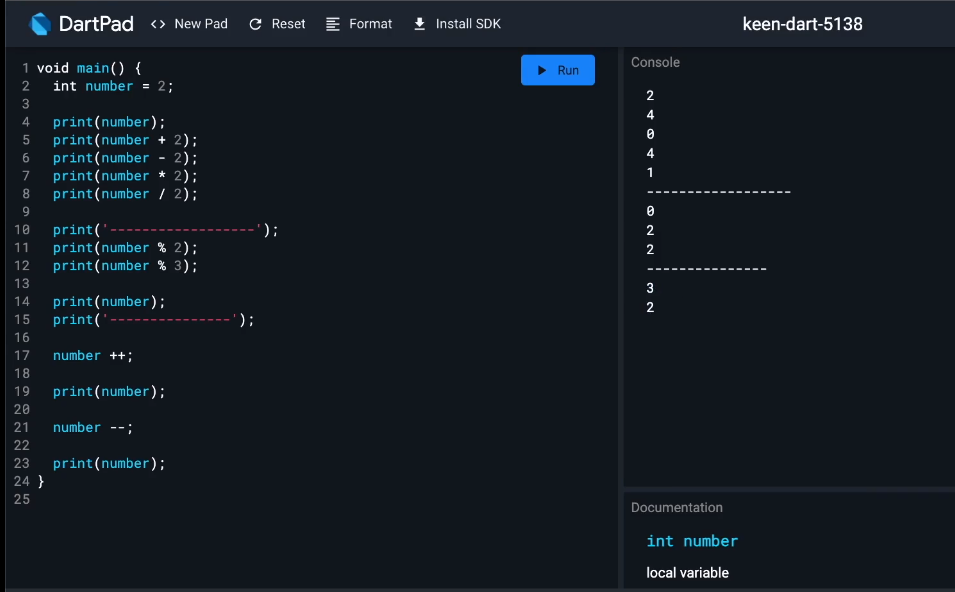Place cursor on line 1 'void main() {'

click(x=90, y=68)
